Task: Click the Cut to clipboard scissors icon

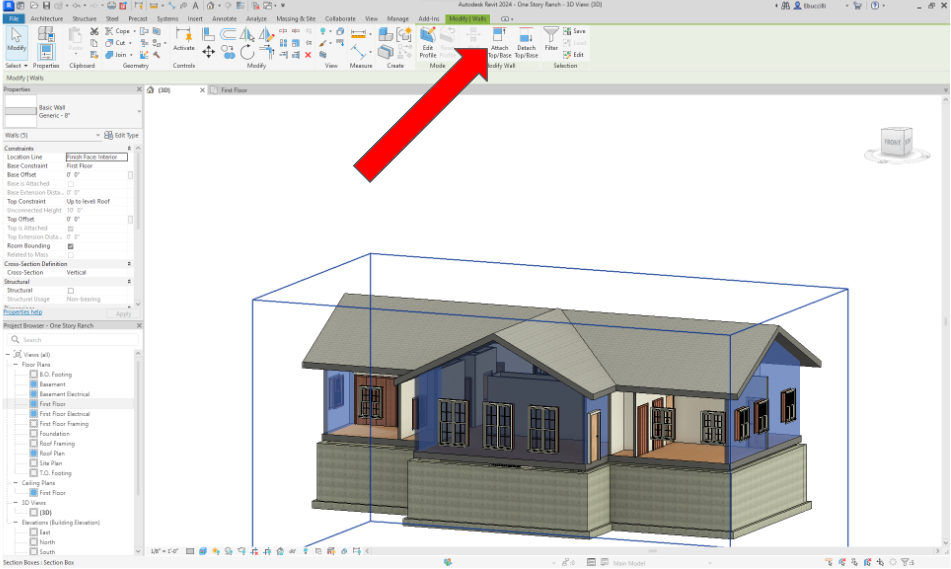Action: [x=94, y=31]
